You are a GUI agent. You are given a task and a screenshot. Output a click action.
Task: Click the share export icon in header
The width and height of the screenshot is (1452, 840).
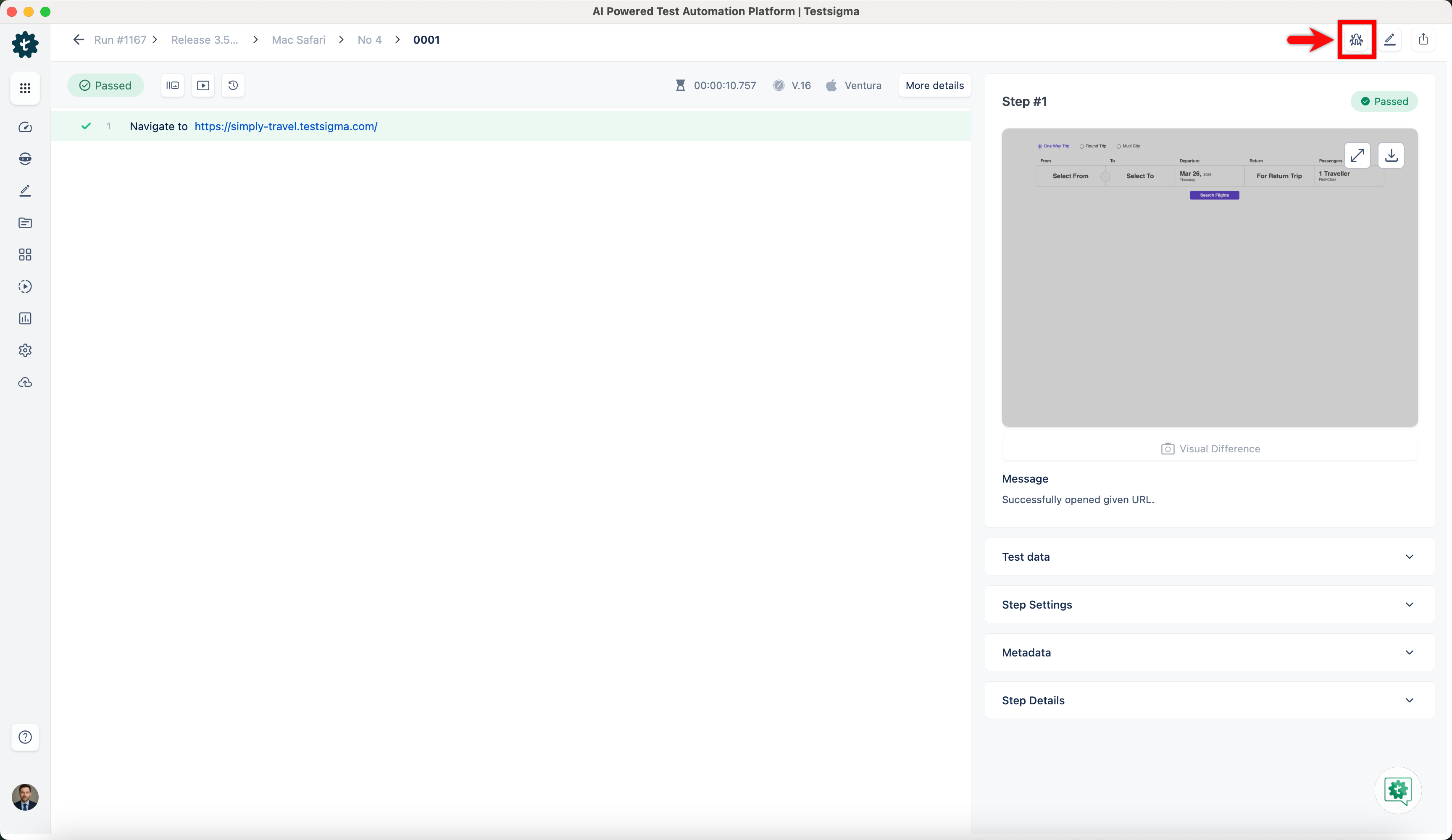click(1423, 40)
